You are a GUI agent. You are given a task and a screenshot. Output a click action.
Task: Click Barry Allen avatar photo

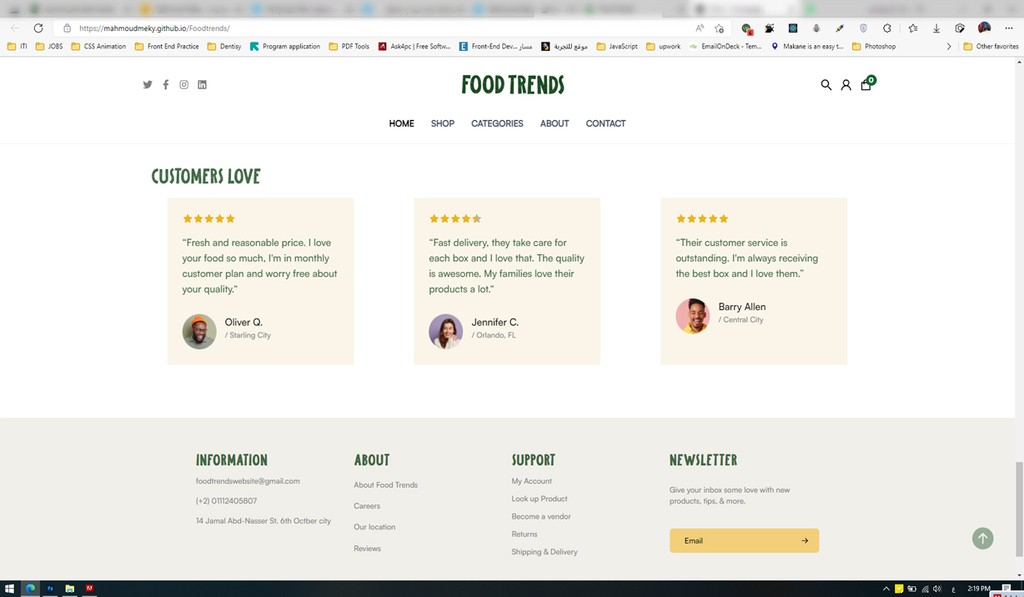point(692,316)
